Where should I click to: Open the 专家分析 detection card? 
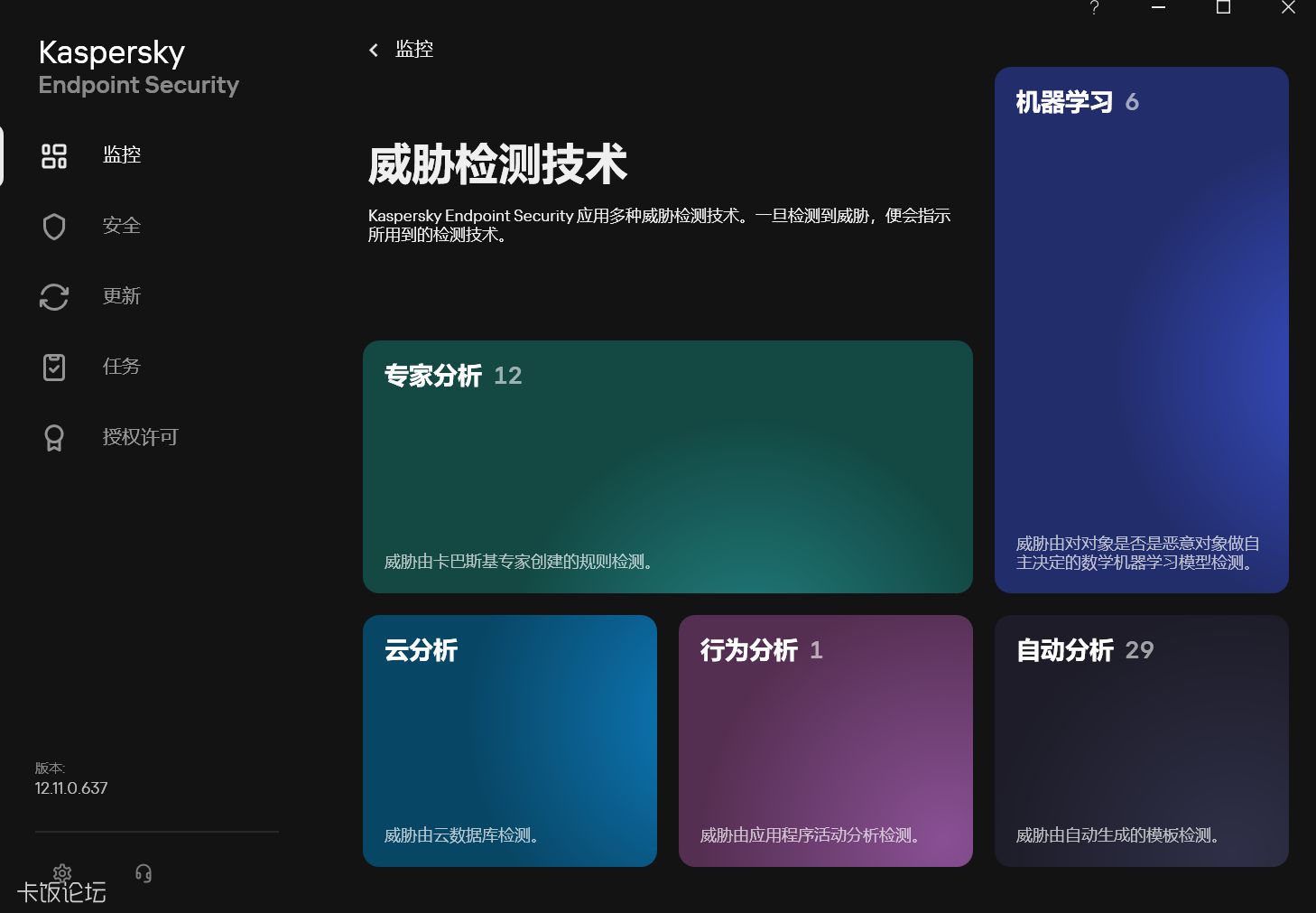pos(667,466)
